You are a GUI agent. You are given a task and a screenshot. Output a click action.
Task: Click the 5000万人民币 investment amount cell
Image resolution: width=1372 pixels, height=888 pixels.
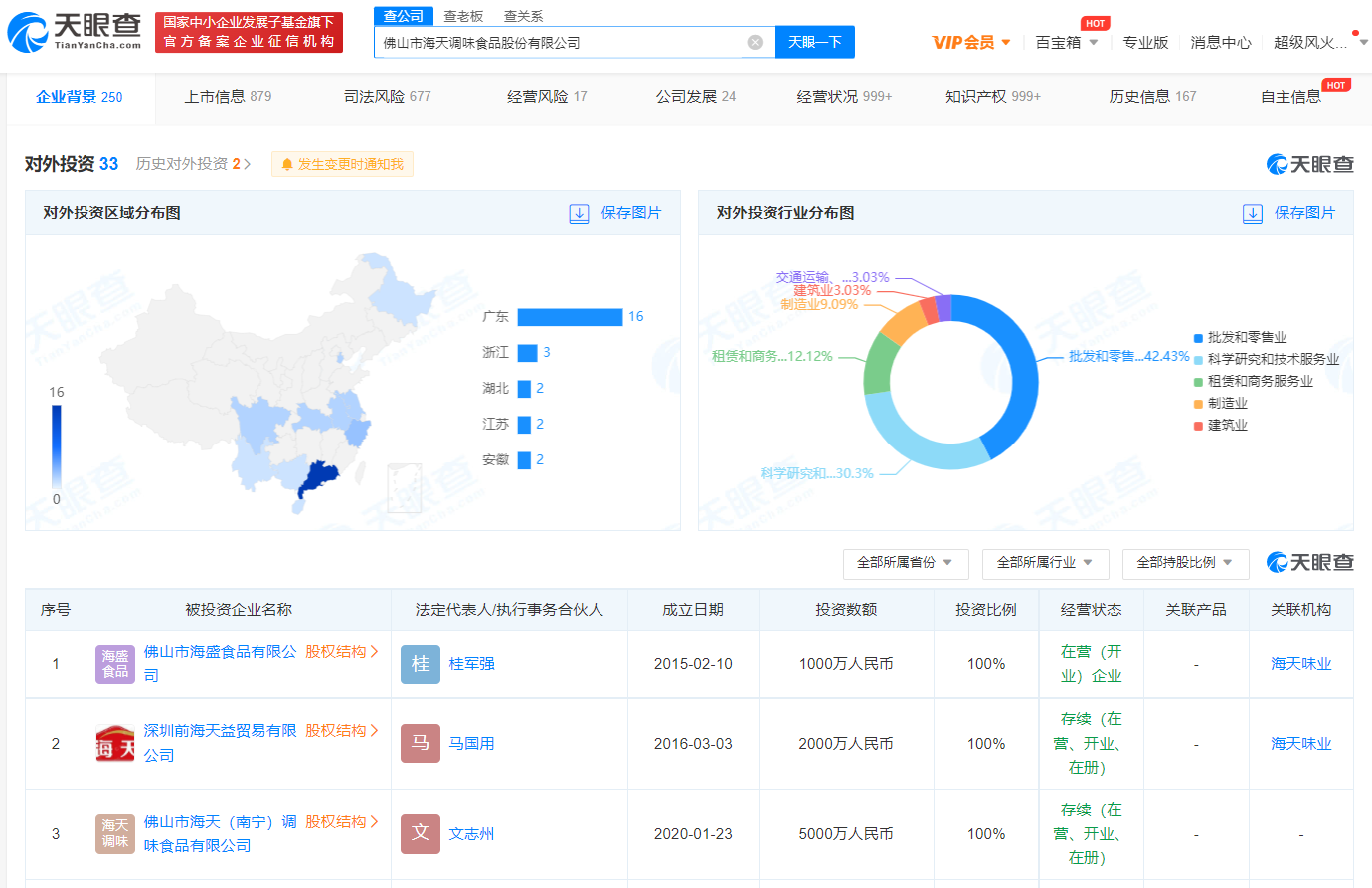[x=846, y=834]
